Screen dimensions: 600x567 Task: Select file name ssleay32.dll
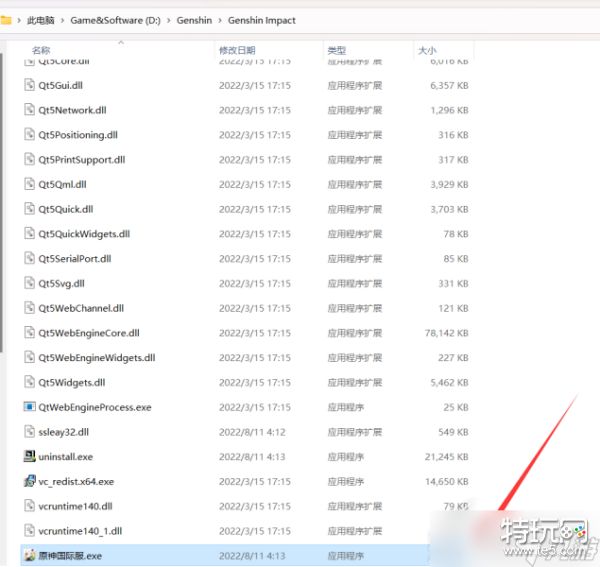[x=64, y=432]
